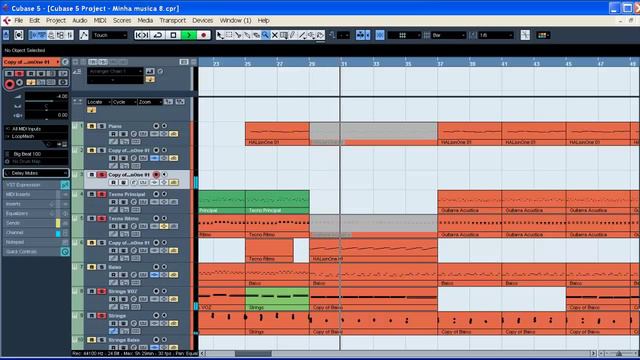
Task: Click the Record transport button
Action: click(204, 36)
